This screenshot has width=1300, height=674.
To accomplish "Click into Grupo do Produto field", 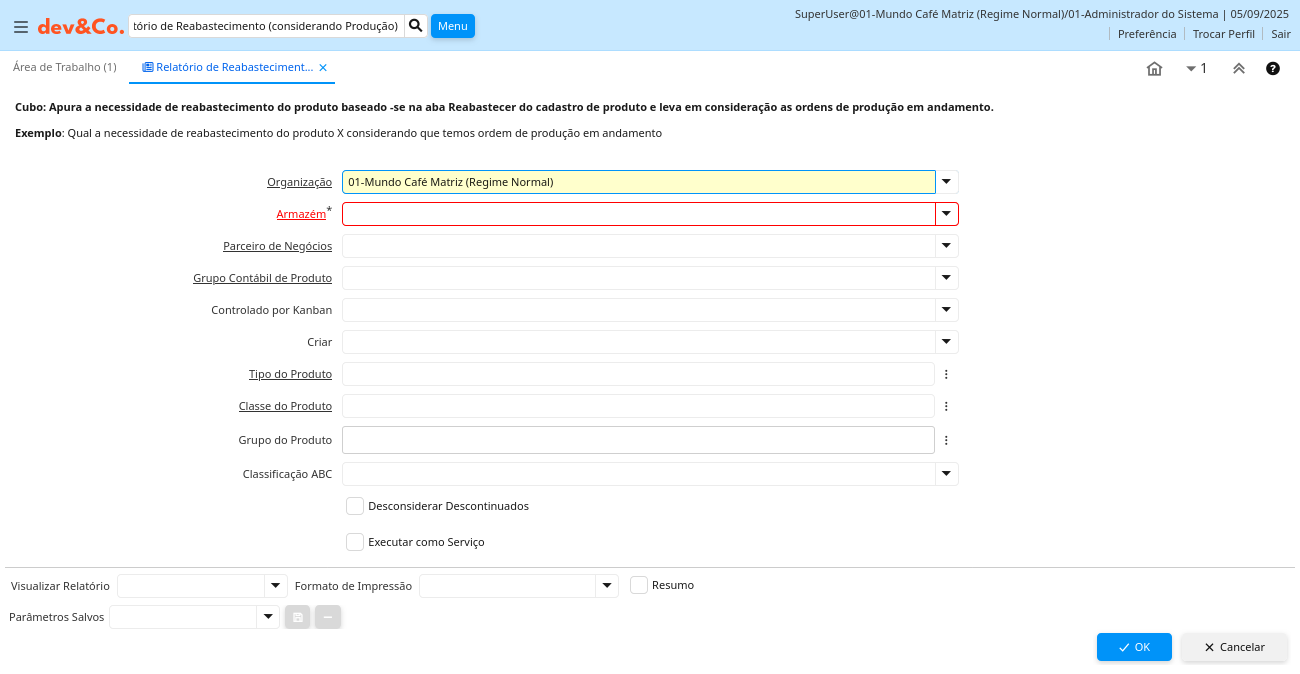I will 638,440.
